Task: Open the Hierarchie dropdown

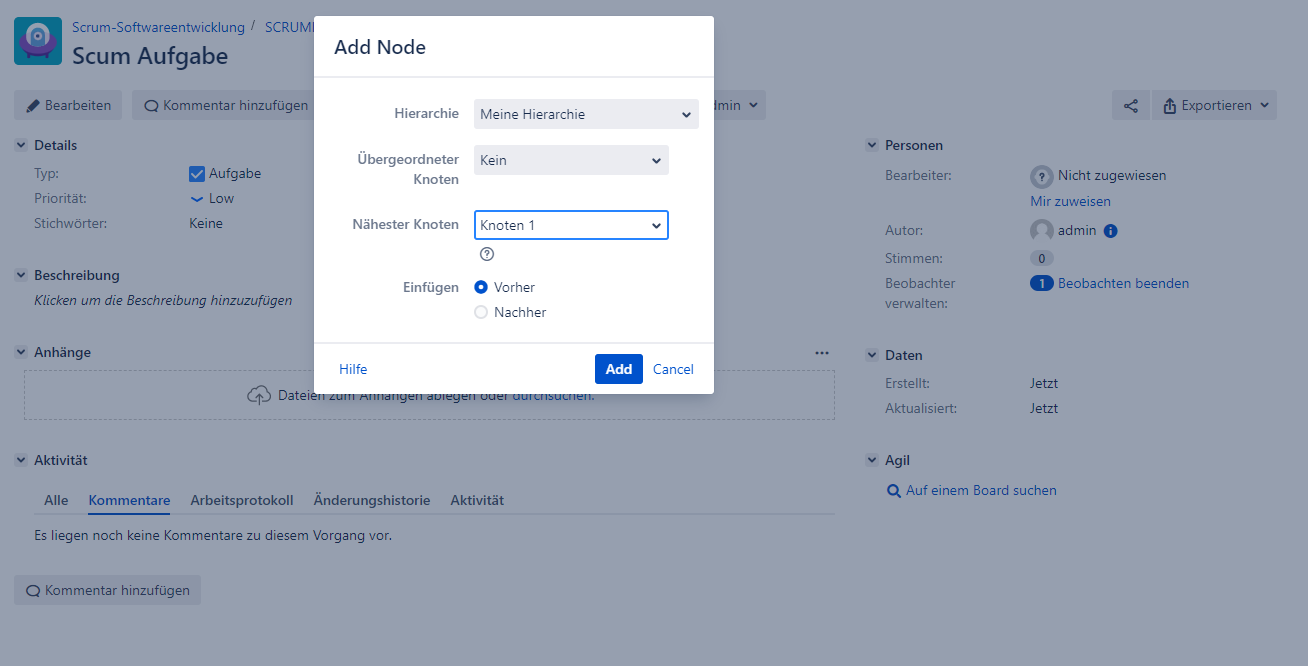Action: coord(586,114)
